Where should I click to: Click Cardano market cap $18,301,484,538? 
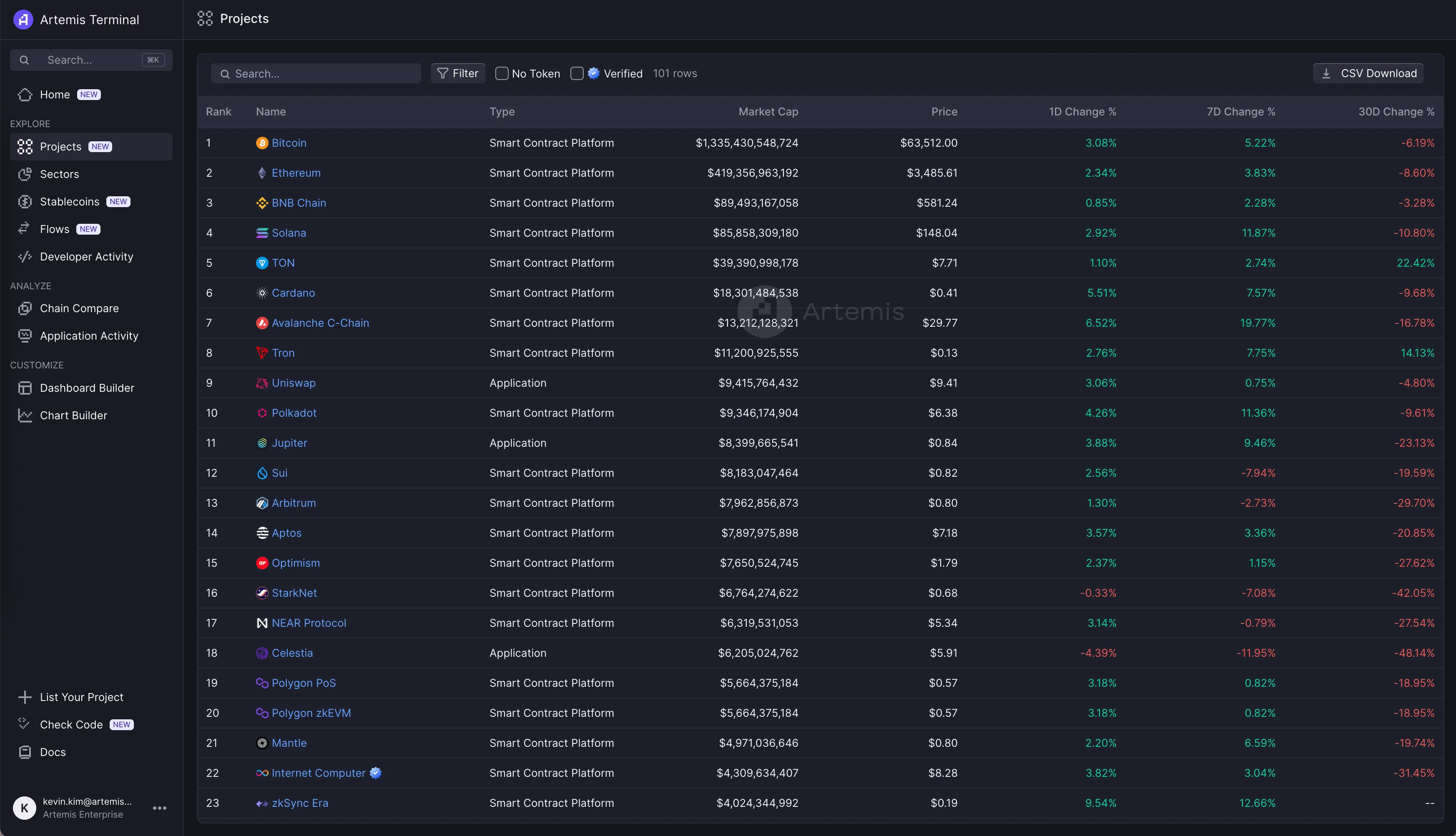(x=756, y=293)
